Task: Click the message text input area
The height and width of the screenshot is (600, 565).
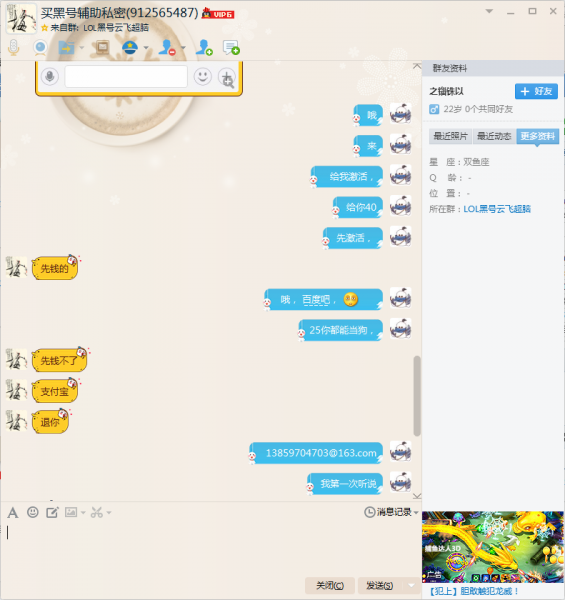Action: pyautogui.click(x=210, y=547)
